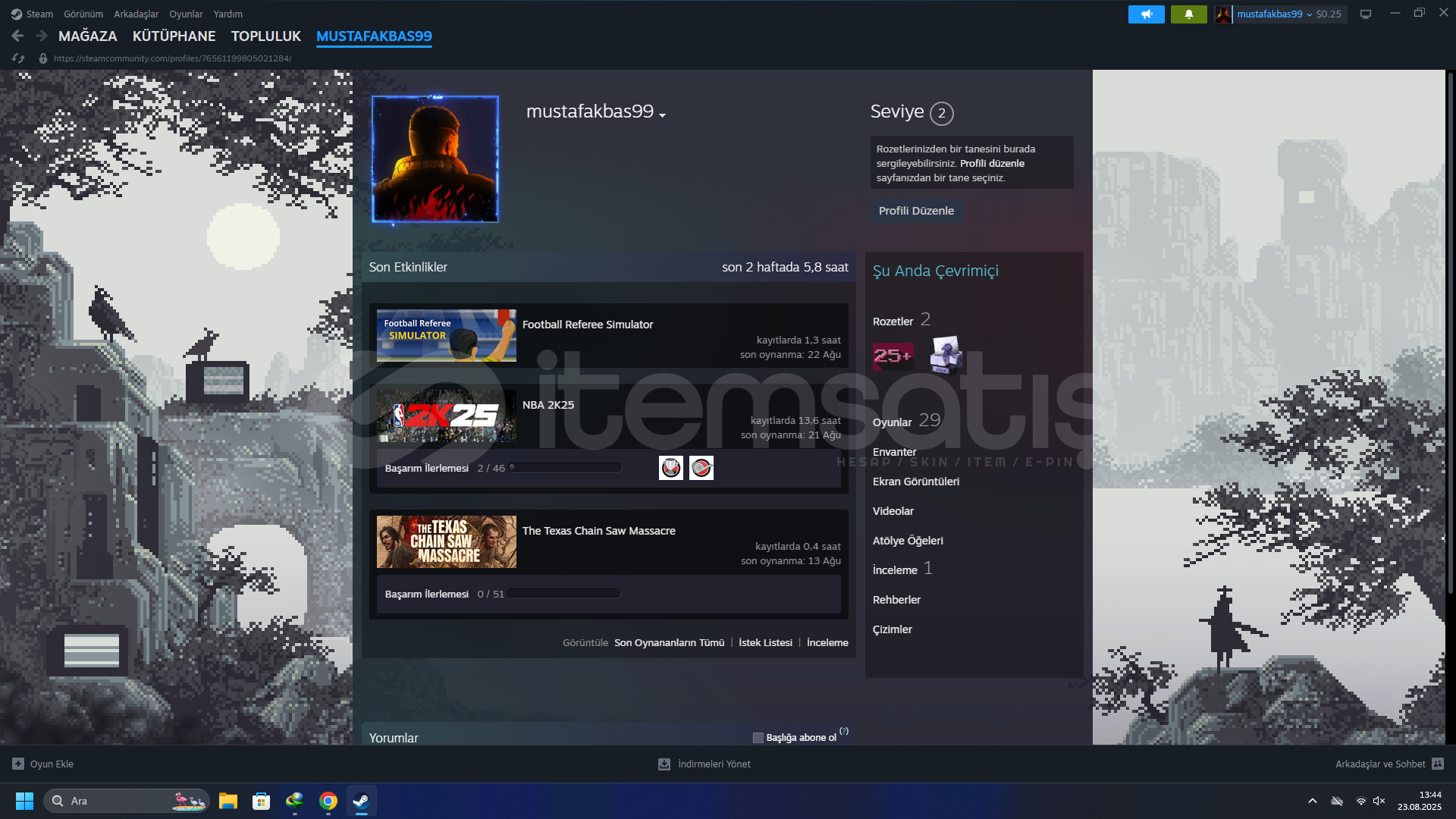Viewport: 1456px width, 819px height.
Task: Expand the mustafakbas99 profile name dropdown
Action: 663,115
